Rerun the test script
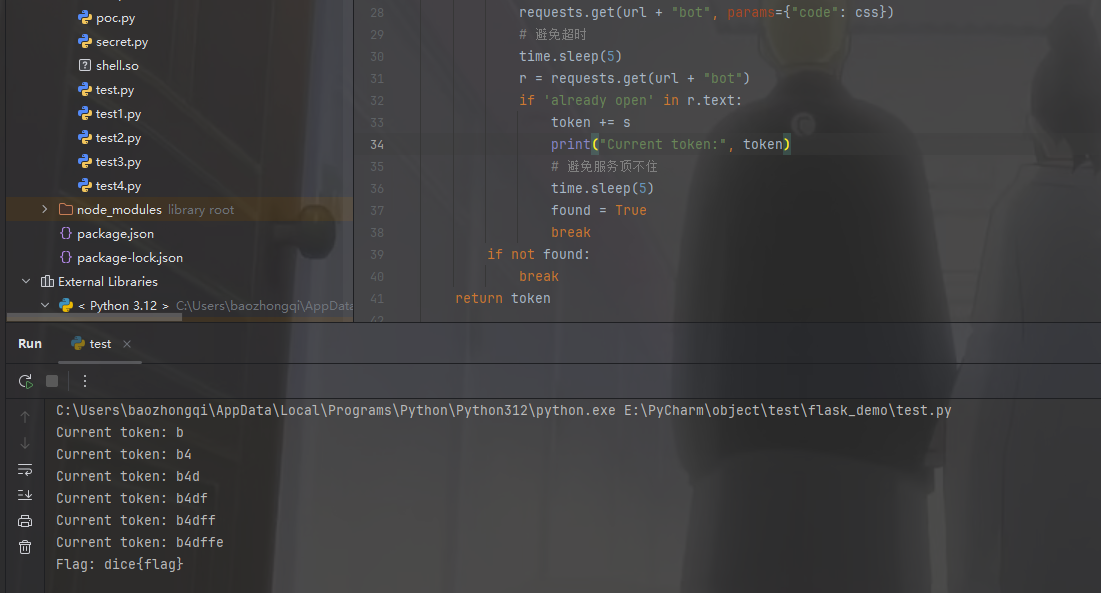This screenshot has height=593, width=1101. [25, 381]
